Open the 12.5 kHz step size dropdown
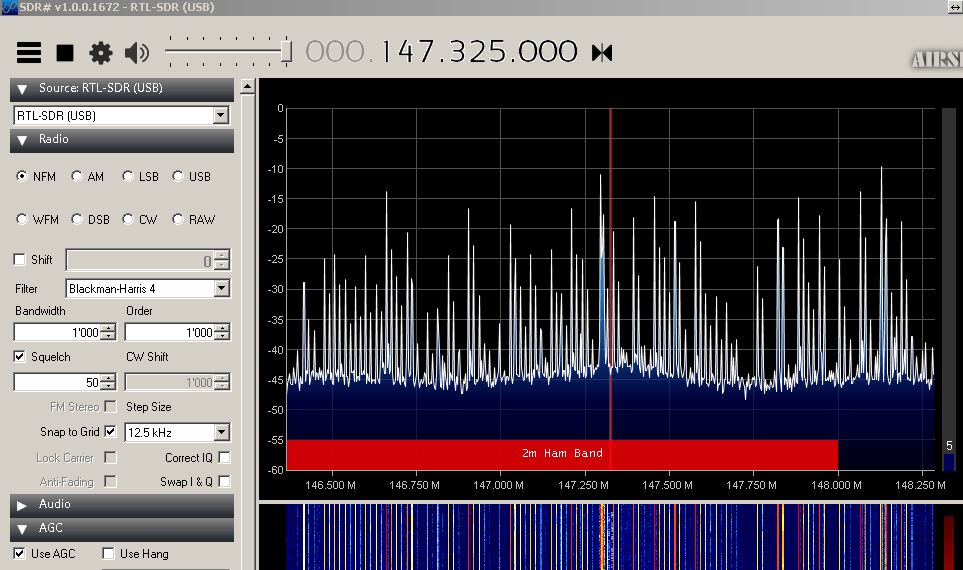The image size is (963, 570). [222, 432]
